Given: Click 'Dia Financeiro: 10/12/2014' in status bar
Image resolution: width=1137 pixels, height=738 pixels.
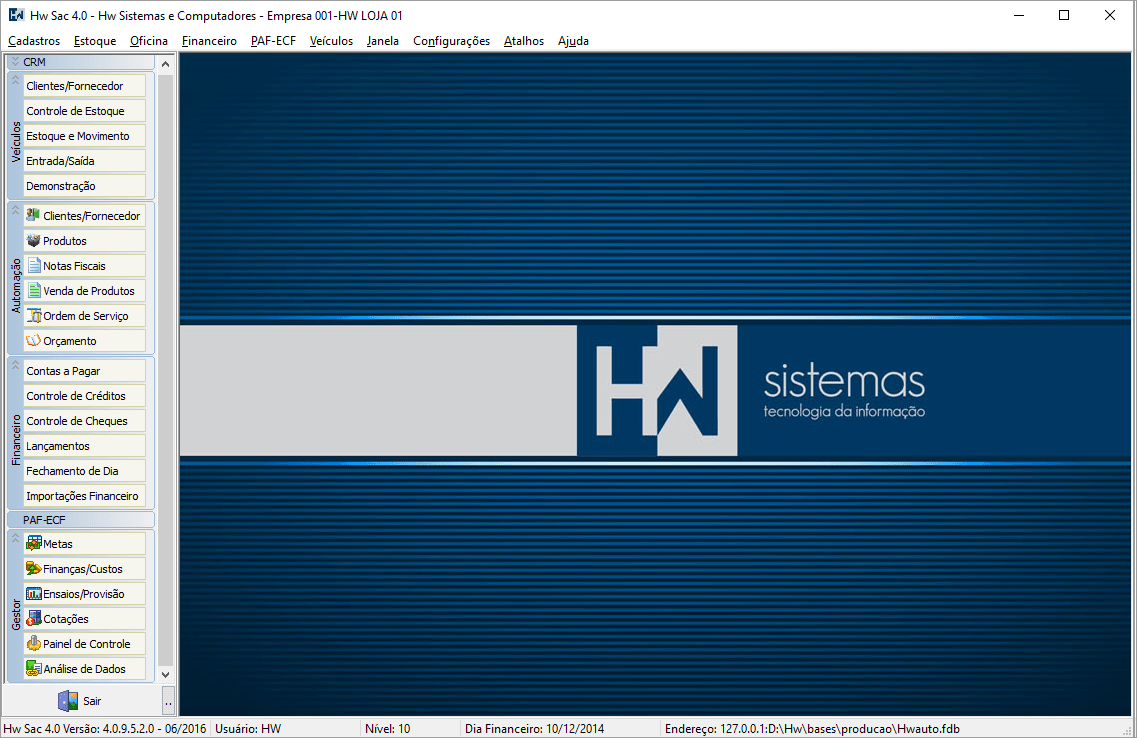Looking at the screenshot, I should point(534,729).
